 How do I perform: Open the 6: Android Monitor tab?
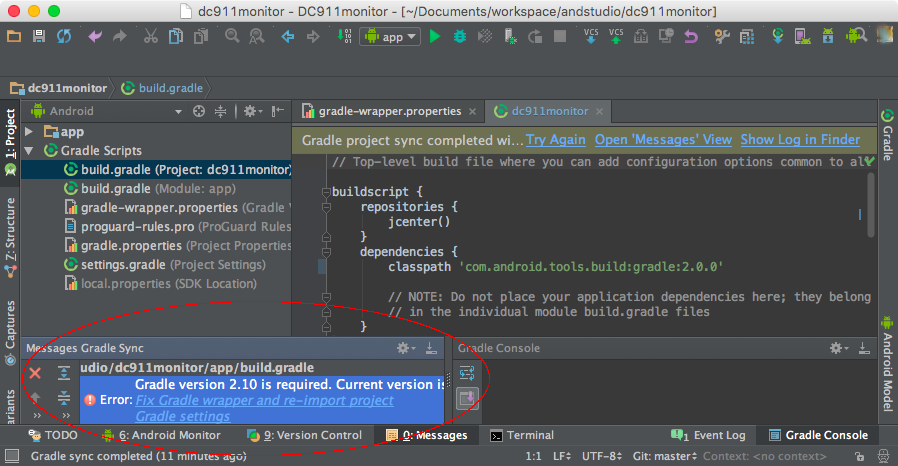coord(162,435)
